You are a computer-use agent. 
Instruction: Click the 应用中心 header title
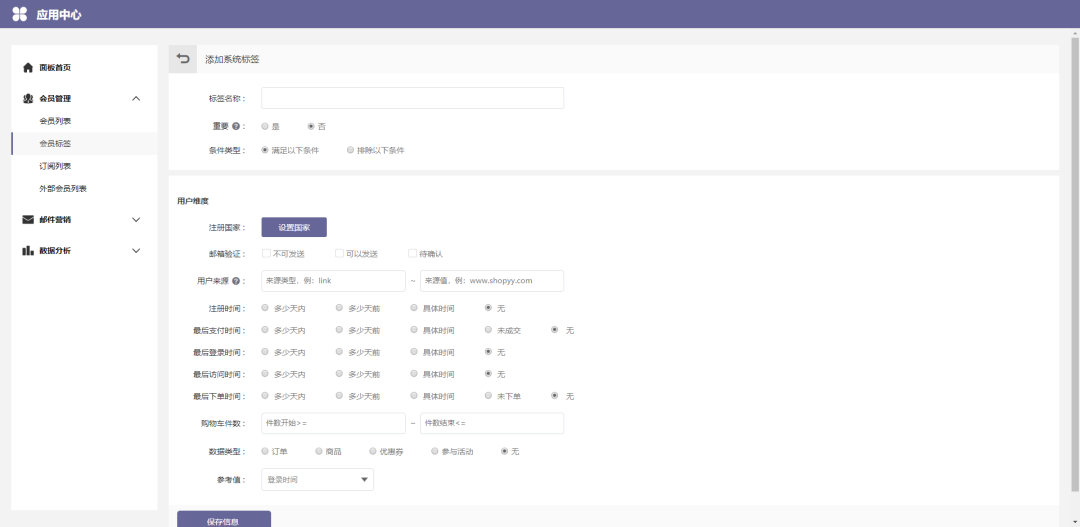[59, 14]
